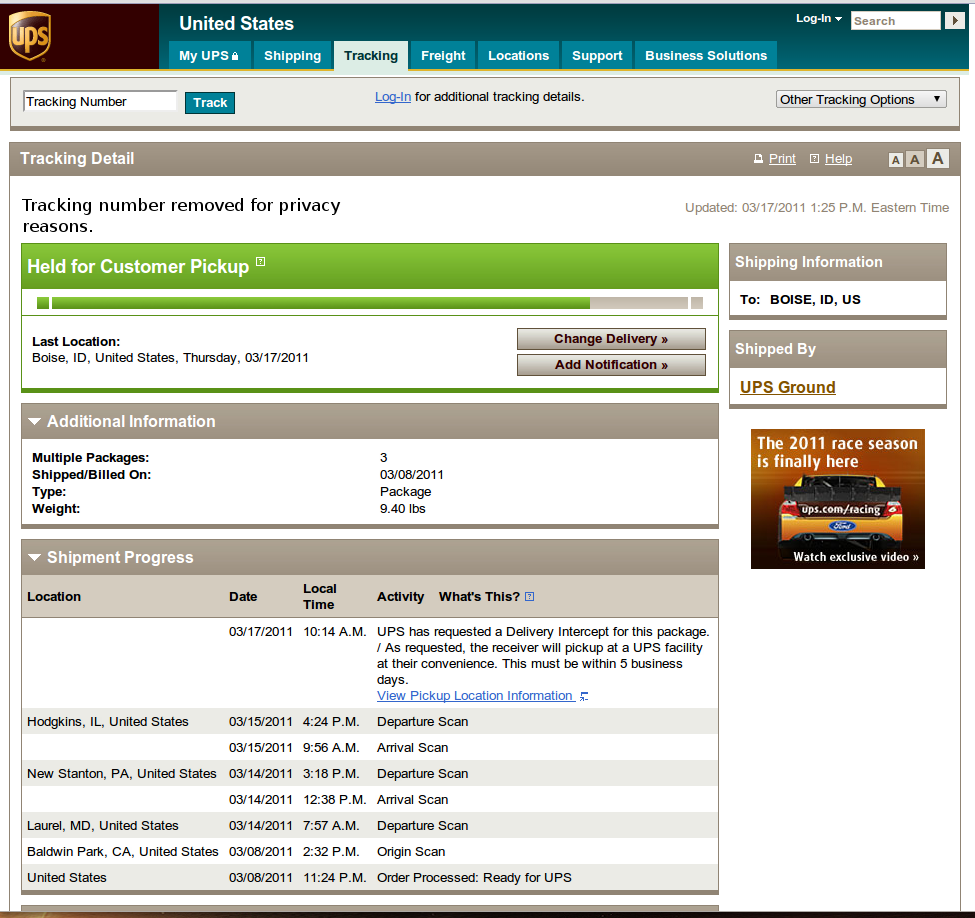Click the 9.40 lbs weight value
This screenshot has width=975, height=918.
point(403,509)
